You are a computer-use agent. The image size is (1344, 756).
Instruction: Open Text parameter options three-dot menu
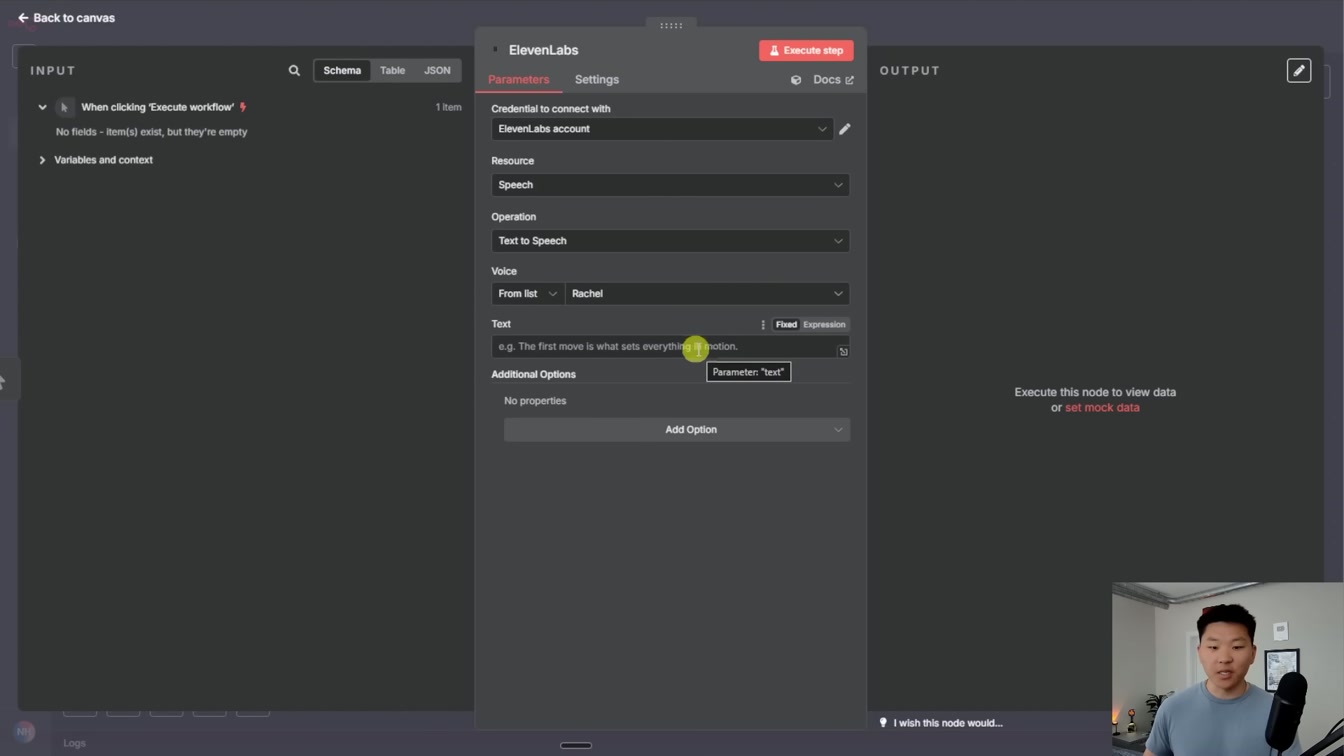click(763, 325)
